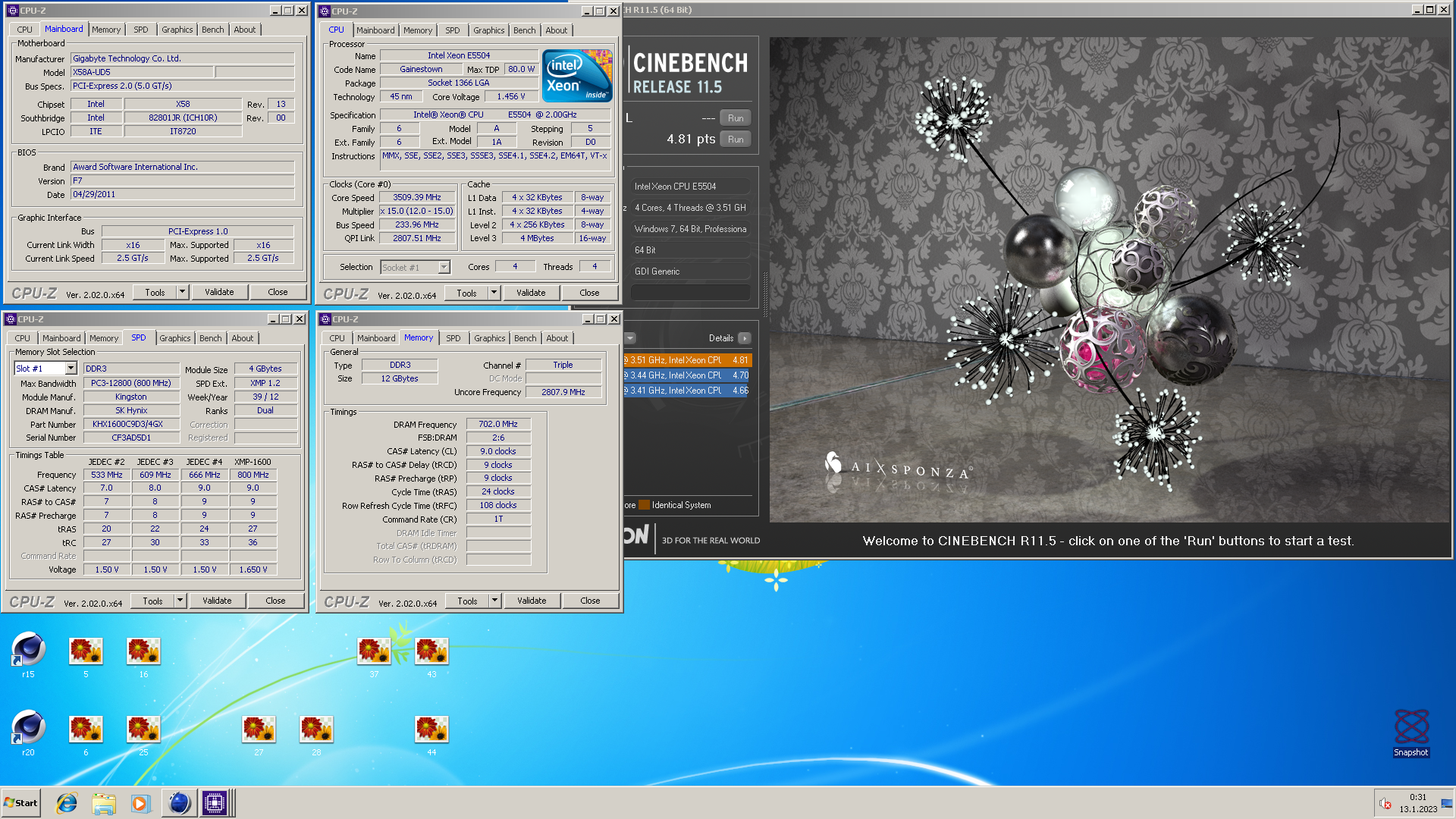Run the Cinebench CPU test showing 4.81 pts
This screenshot has height=819, width=1456.
click(x=736, y=140)
